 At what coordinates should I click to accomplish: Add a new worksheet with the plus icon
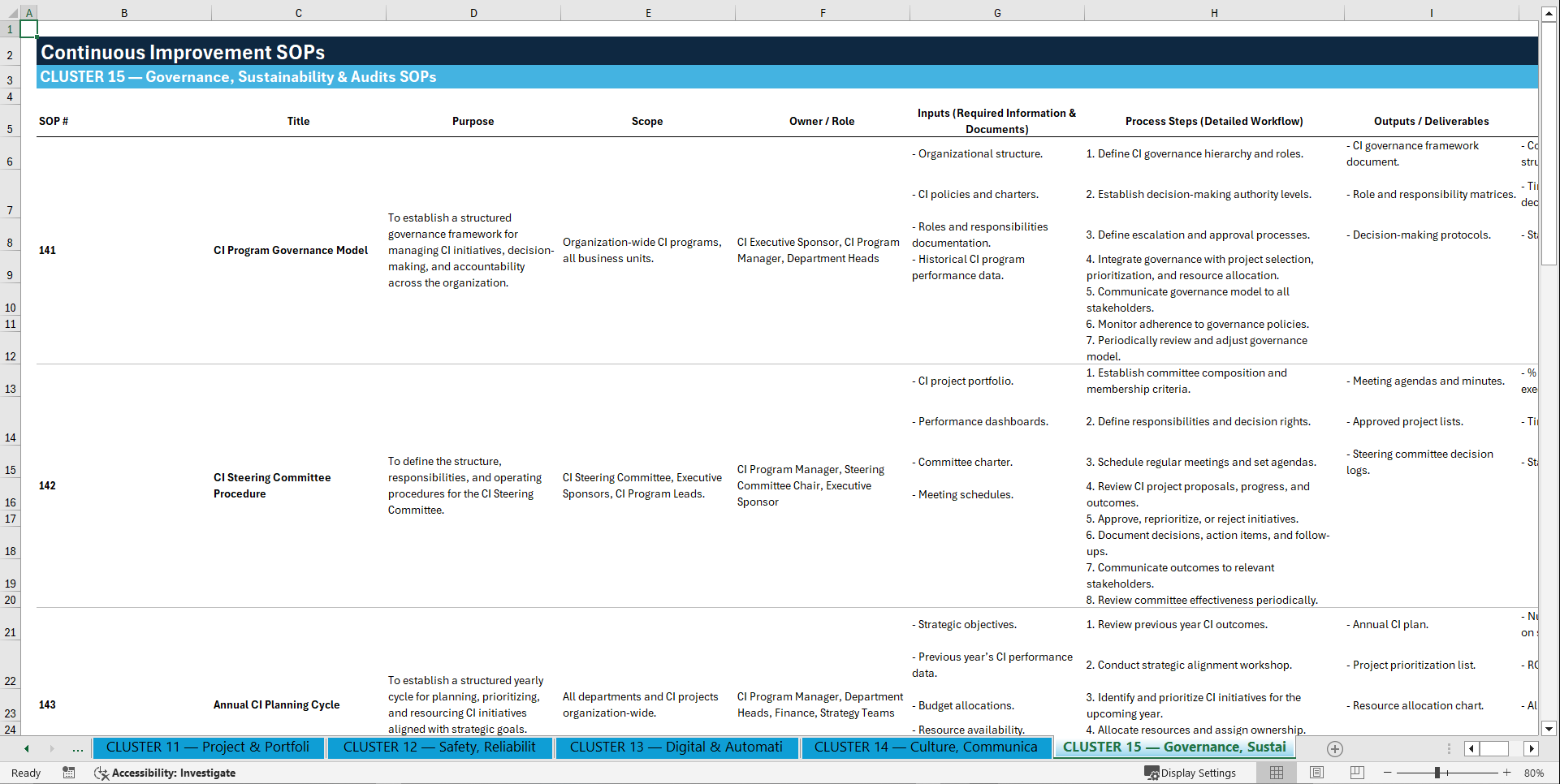point(1334,748)
